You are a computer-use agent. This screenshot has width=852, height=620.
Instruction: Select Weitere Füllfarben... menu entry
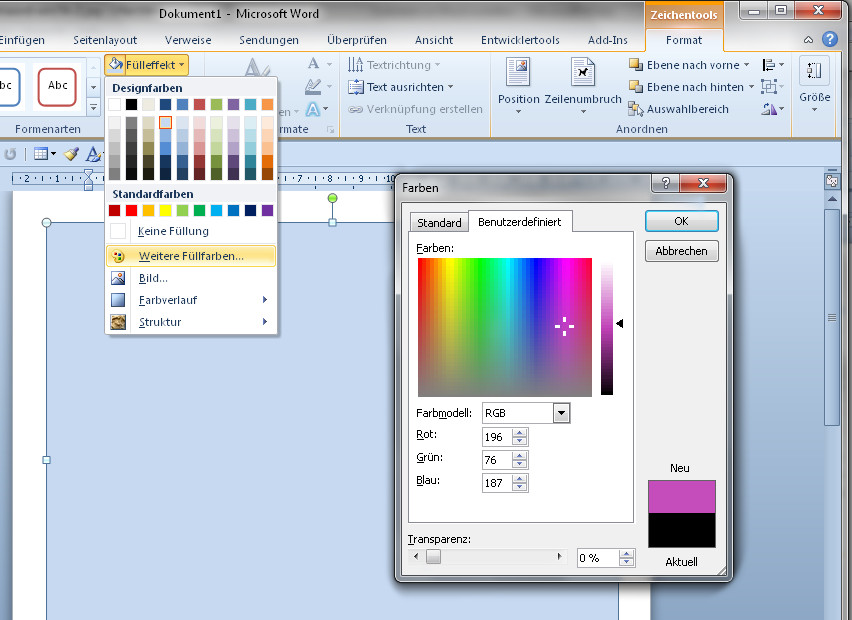click(x=190, y=256)
